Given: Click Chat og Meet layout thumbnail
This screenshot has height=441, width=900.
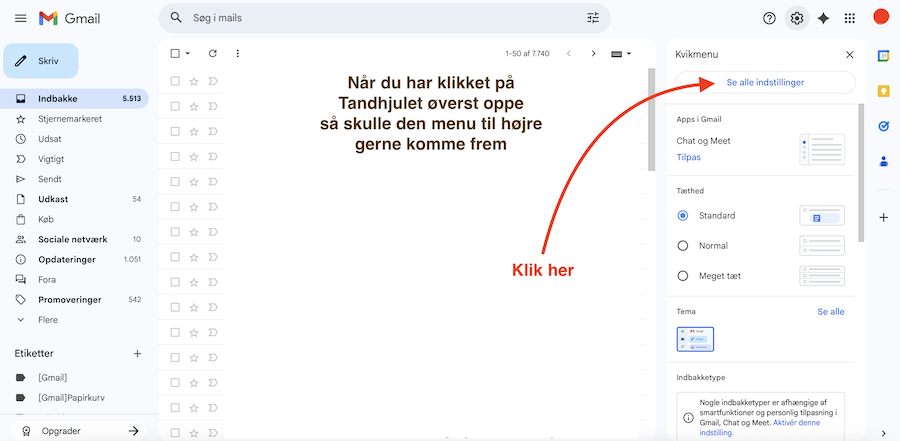Looking at the screenshot, I should point(822,150).
